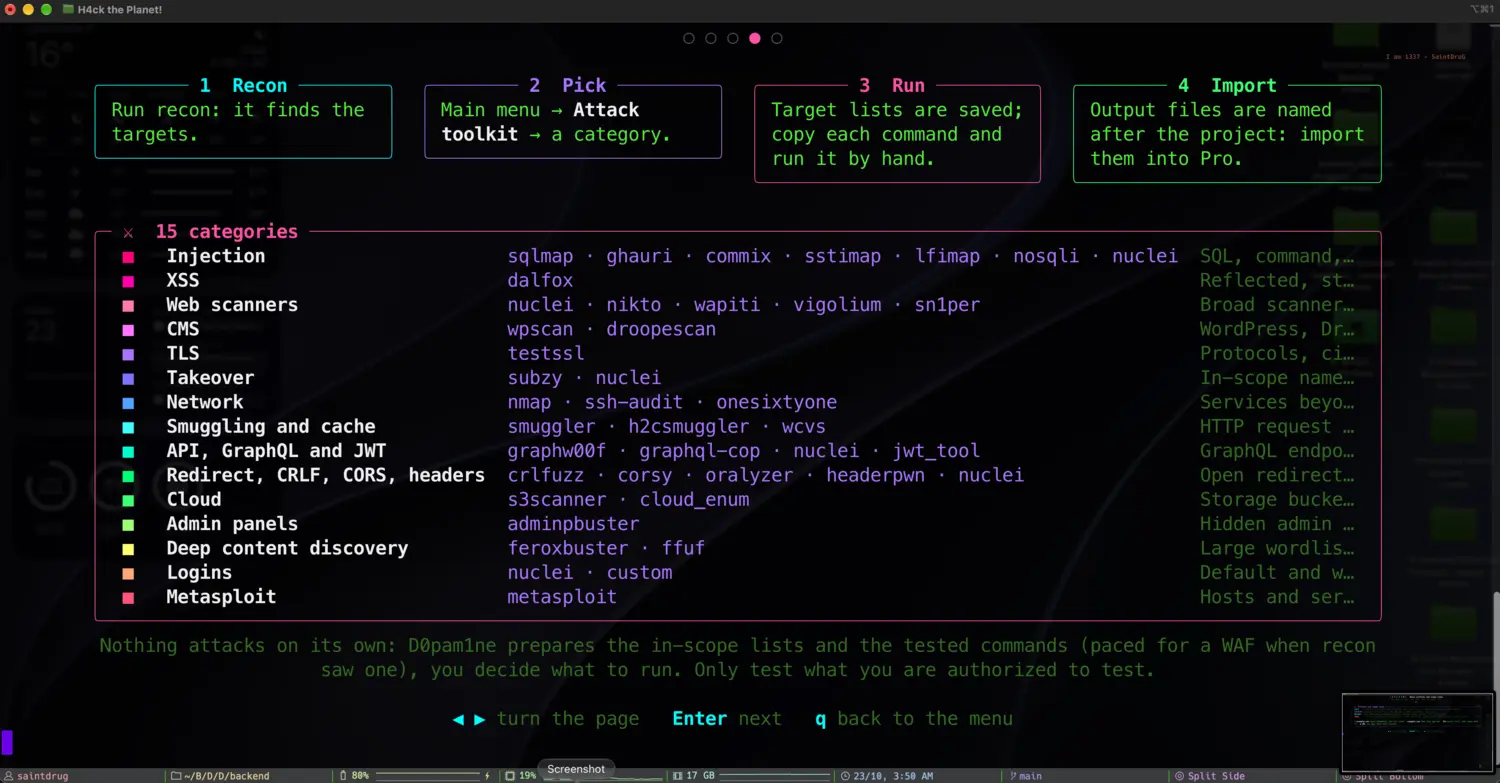Click the '4 Import' step card heading
Viewport: 1500px width, 783px height.
pos(1227,85)
